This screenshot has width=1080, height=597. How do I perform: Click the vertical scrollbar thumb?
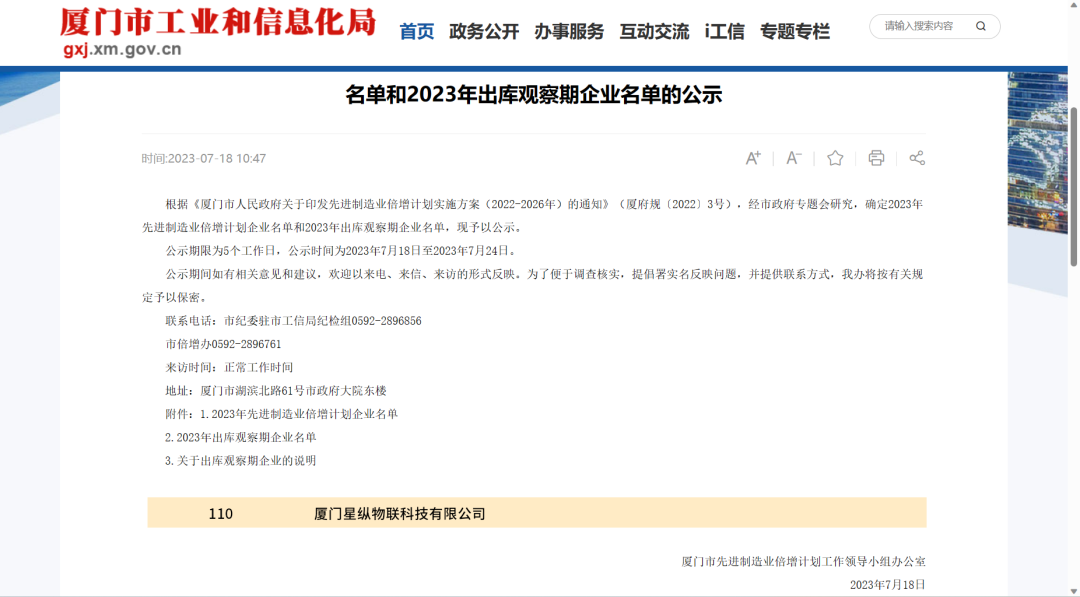point(1074,185)
